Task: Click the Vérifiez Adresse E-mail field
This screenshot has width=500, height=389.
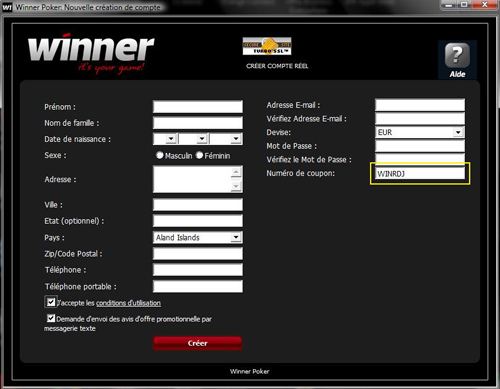Action: point(420,118)
